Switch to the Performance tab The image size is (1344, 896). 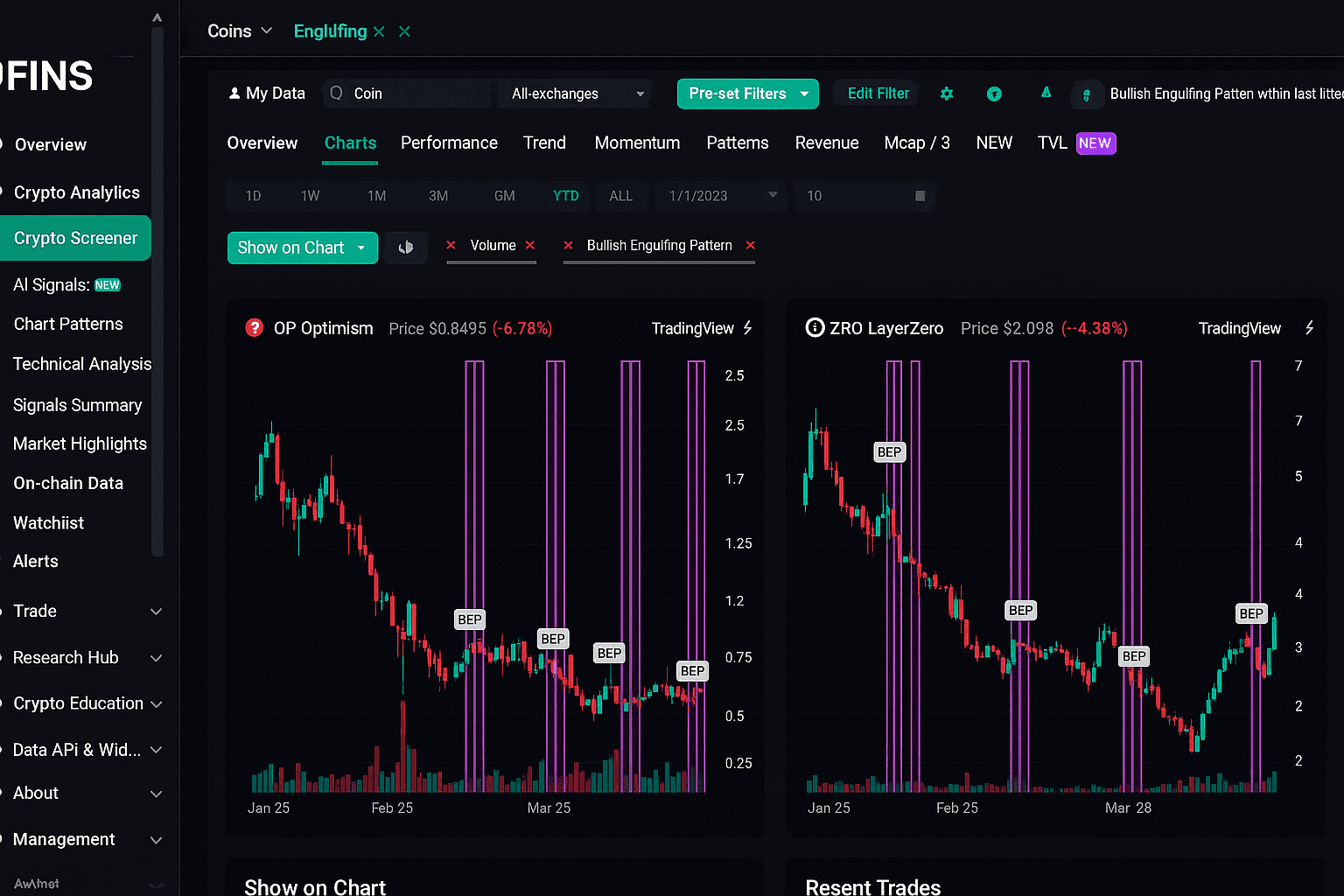(449, 143)
